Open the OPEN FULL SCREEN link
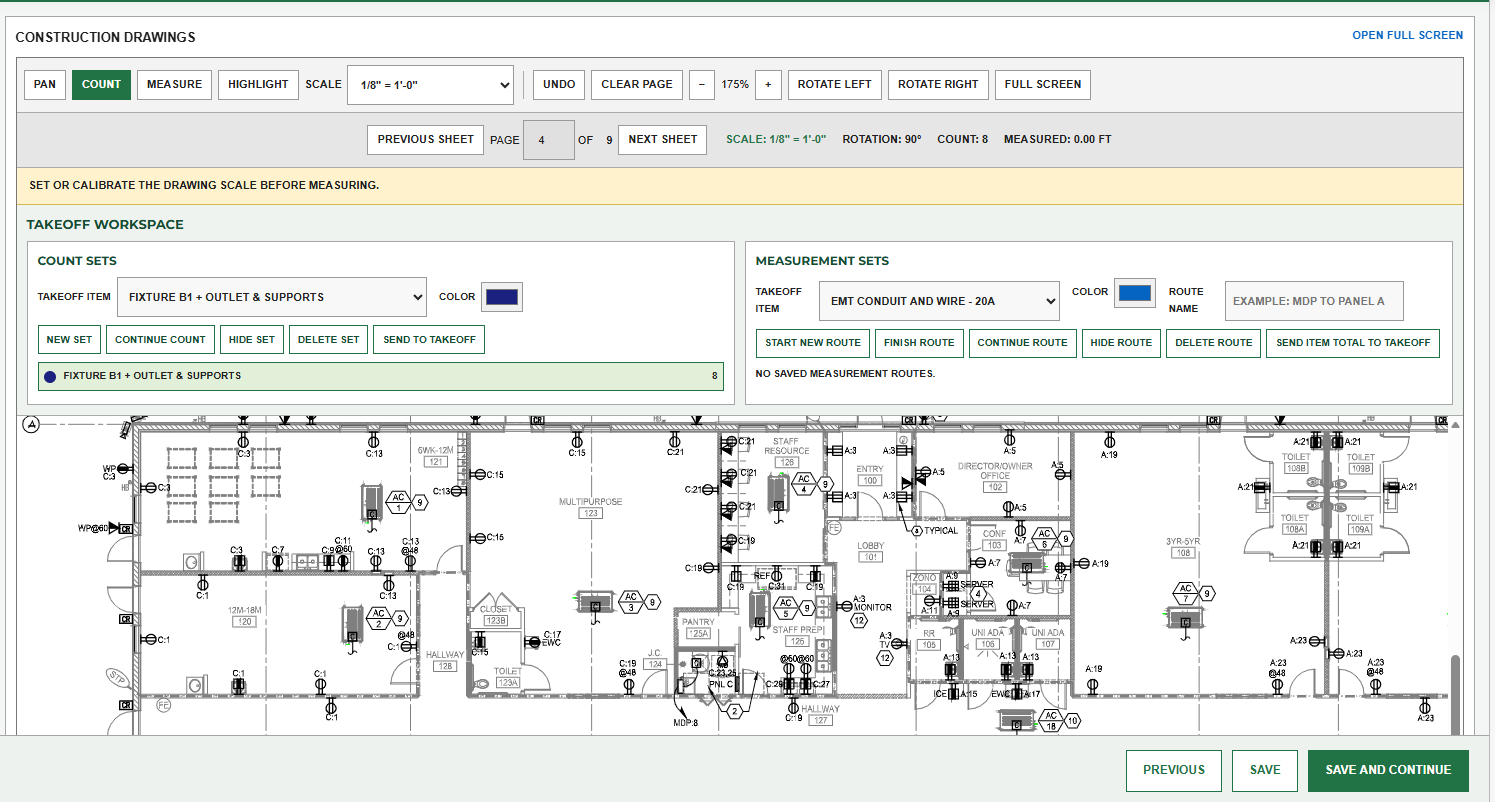1495x802 pixels. 1407,35
